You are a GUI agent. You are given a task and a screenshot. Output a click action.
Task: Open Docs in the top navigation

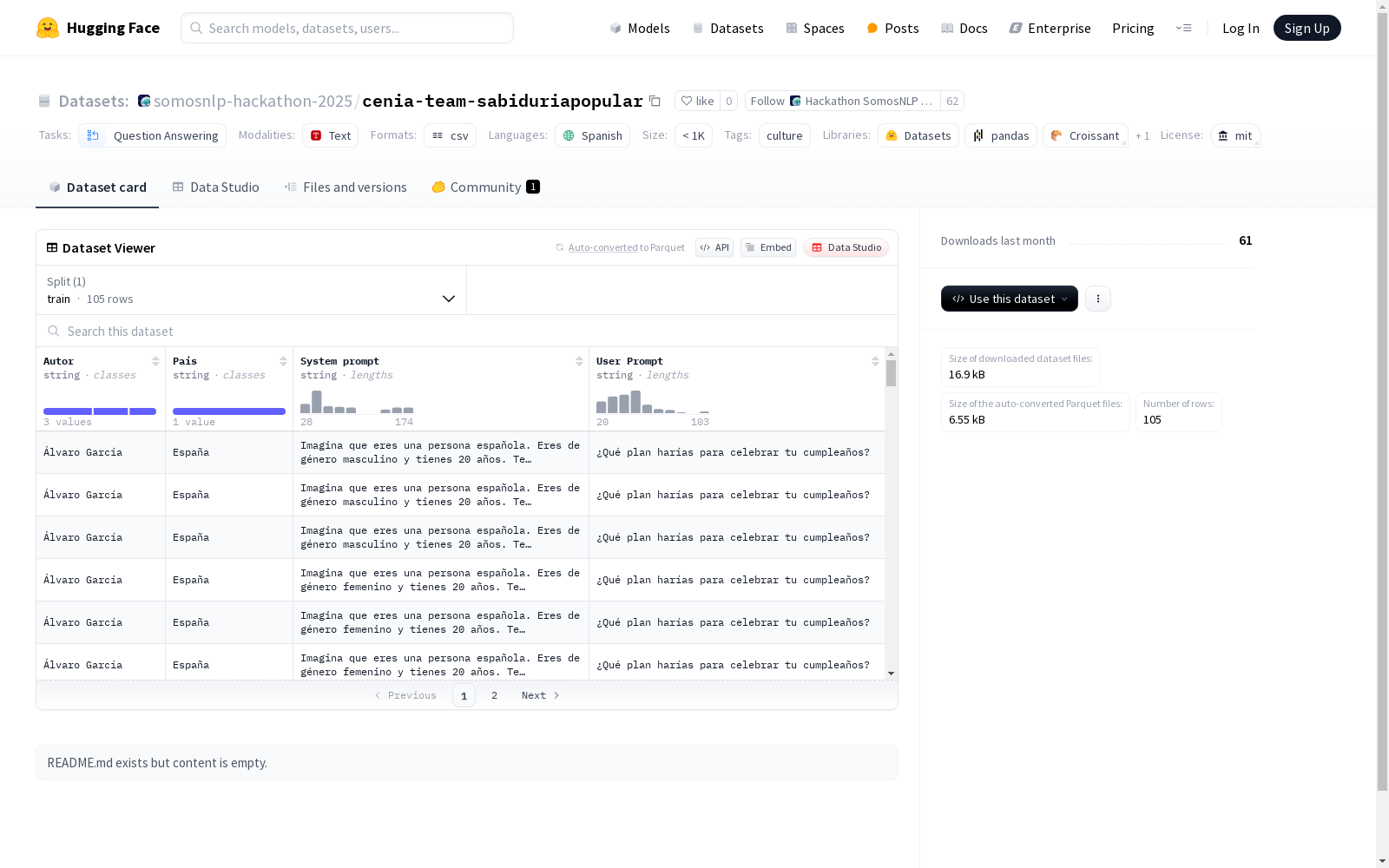click(964, 28)
